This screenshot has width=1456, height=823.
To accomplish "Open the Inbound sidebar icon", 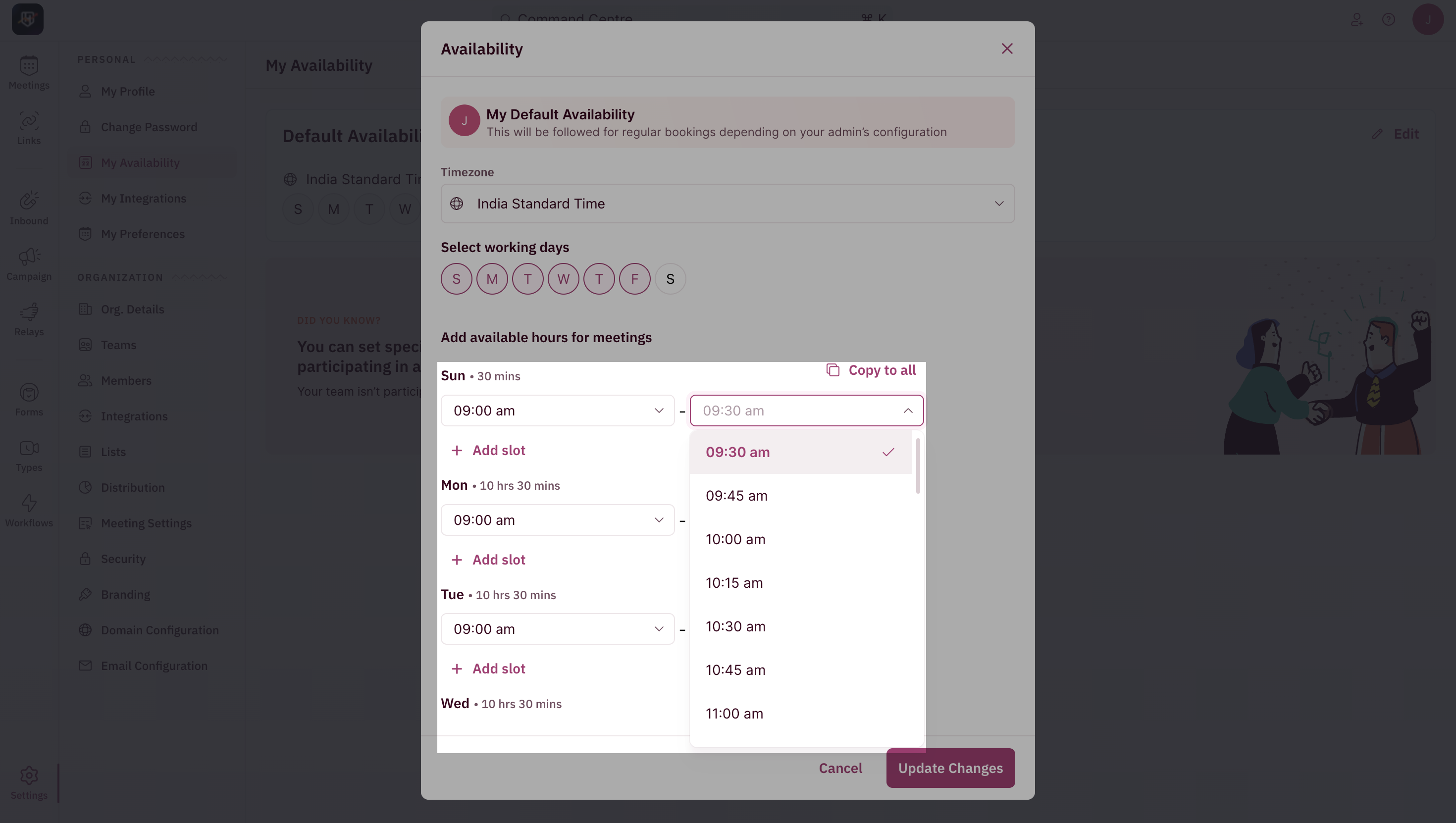I will pyautogui.click(x=29, y=201).
